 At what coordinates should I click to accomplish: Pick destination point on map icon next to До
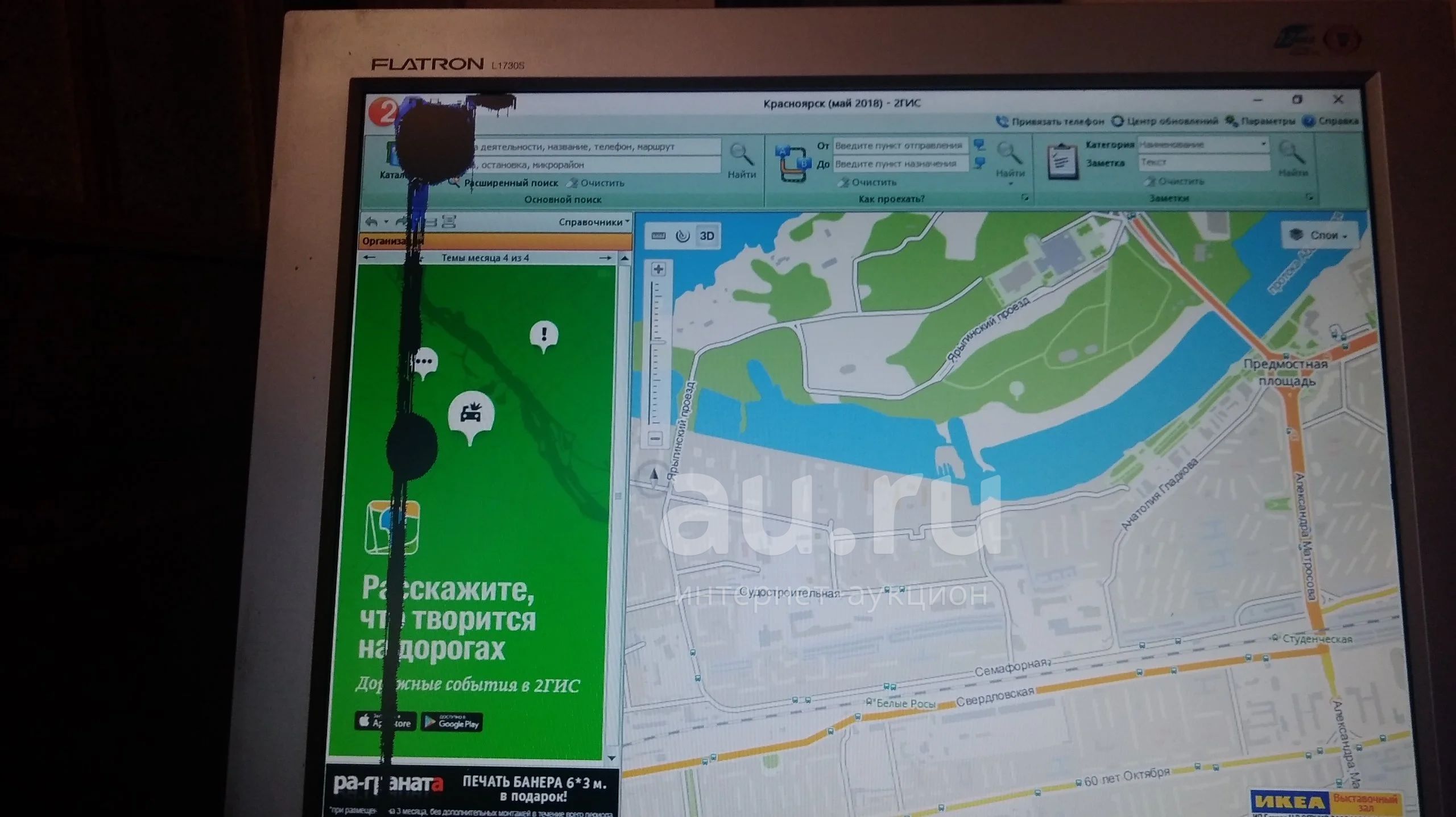979,164
